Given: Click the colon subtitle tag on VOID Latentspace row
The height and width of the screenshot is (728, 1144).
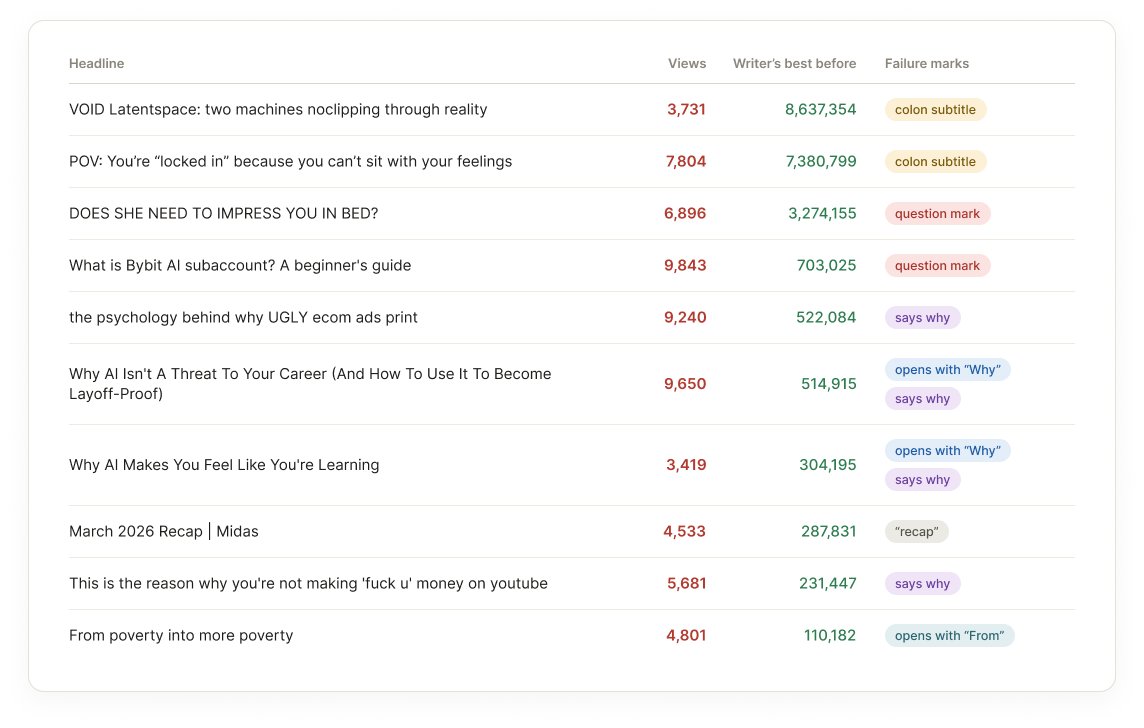Looking at the screenshot, I should click(935, 109).
